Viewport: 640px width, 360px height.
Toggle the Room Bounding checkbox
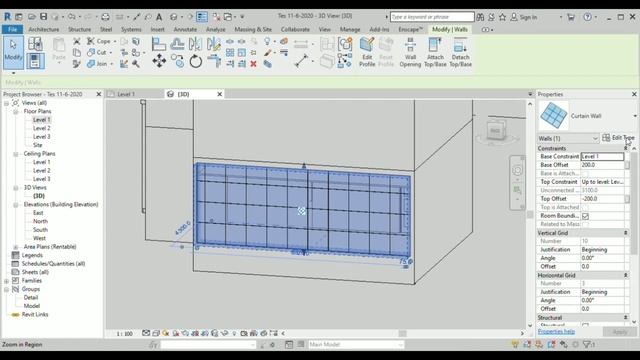(x=586, y=216)
